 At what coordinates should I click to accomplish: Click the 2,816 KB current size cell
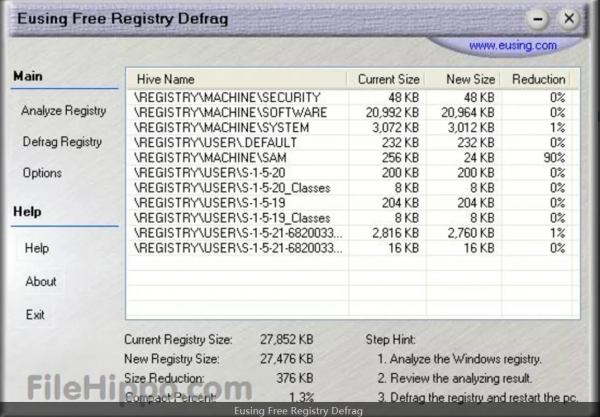click(396, 233)
